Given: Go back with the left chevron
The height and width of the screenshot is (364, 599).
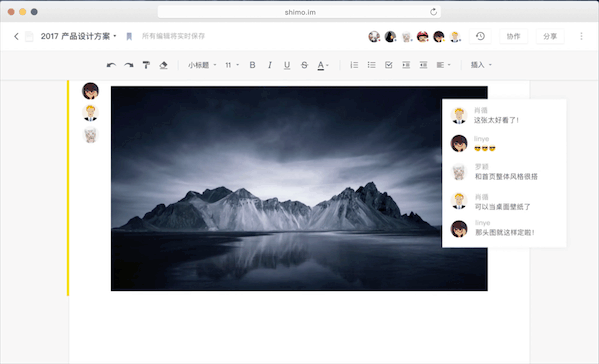Looking at the screenshot, I should coord(16,36).
